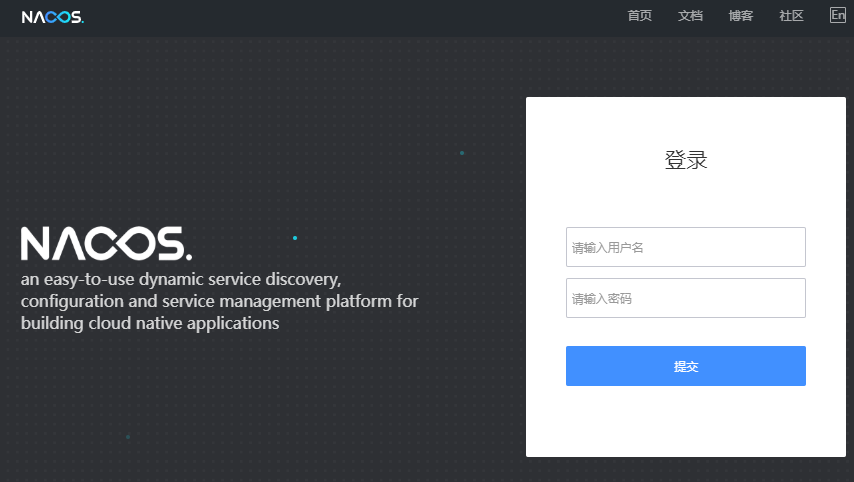Click the 登录 heading on login card
Image resolution: width=854 pixels, height=482 pixels.
pos(686,160)
